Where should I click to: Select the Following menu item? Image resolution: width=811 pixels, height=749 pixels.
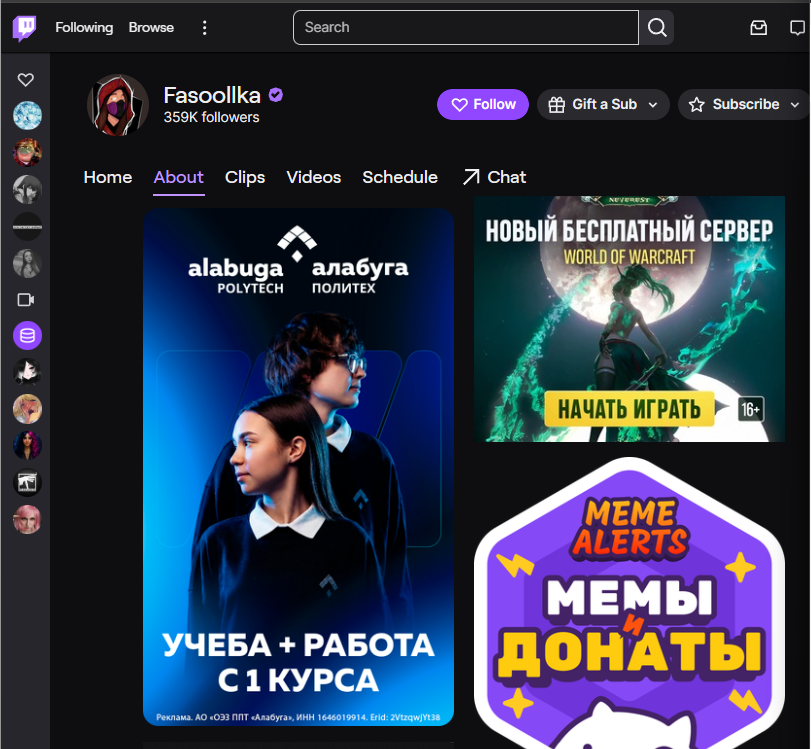(83, 27)
